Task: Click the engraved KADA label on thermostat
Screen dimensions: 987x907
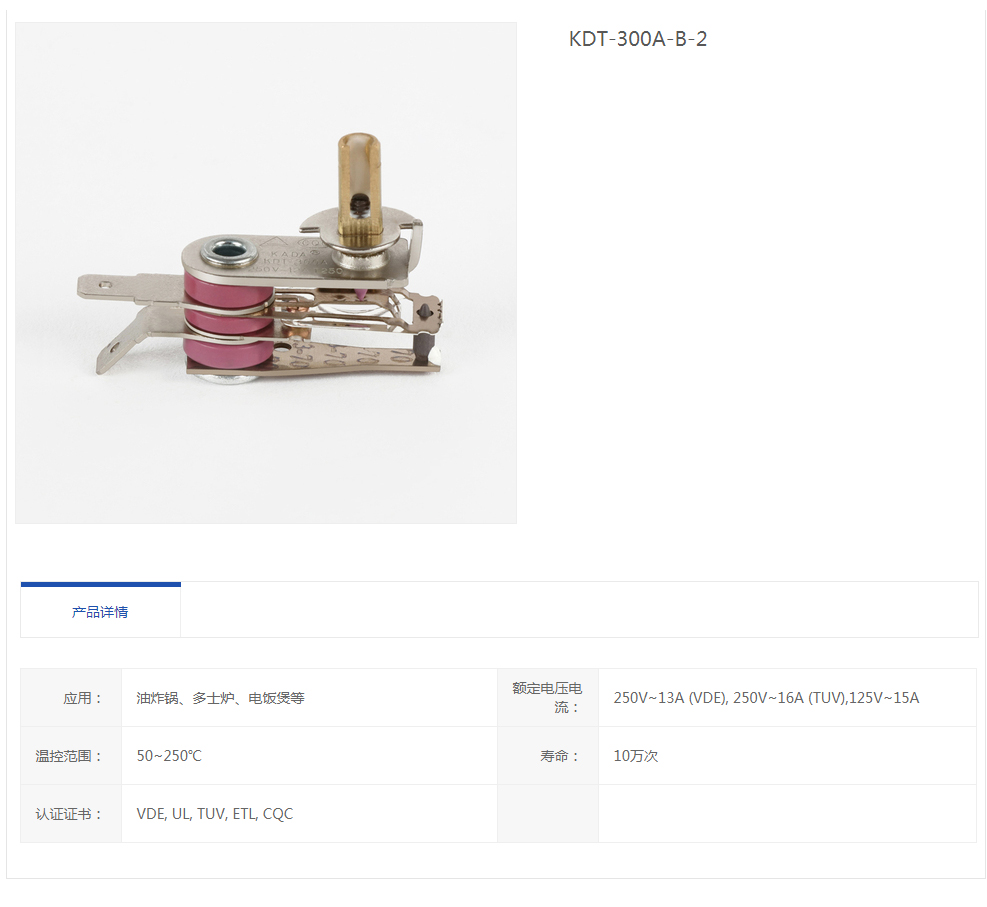Action: pyautogui.click(x=291, y=254)
